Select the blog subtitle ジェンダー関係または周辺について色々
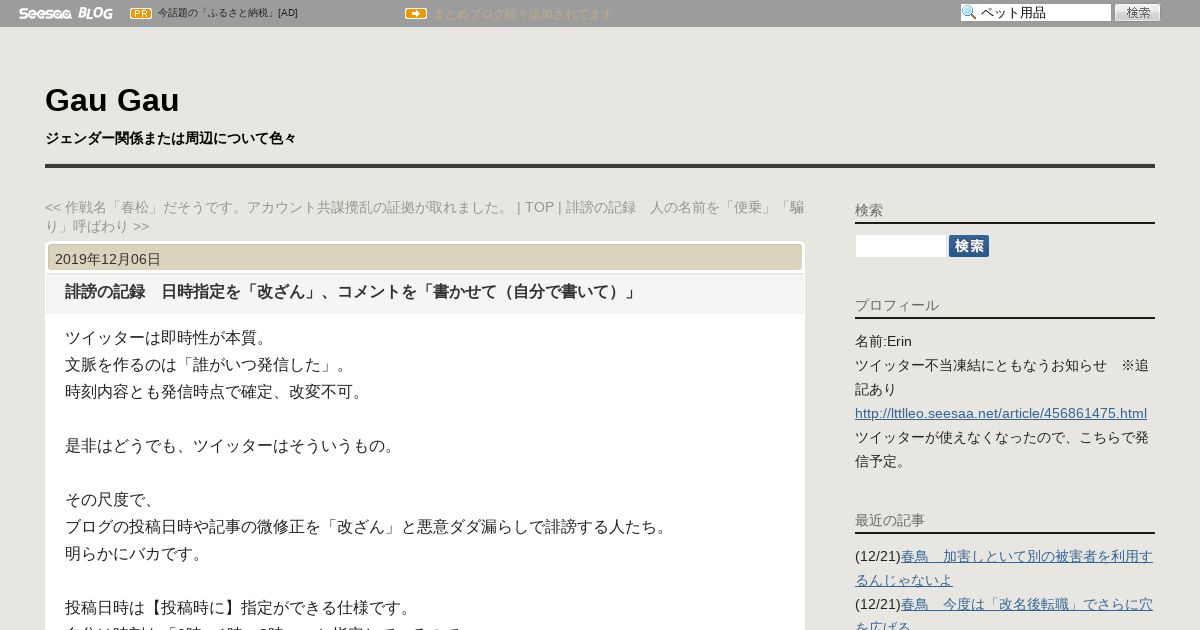The image size is (1200, 630). tap(170, 138)
